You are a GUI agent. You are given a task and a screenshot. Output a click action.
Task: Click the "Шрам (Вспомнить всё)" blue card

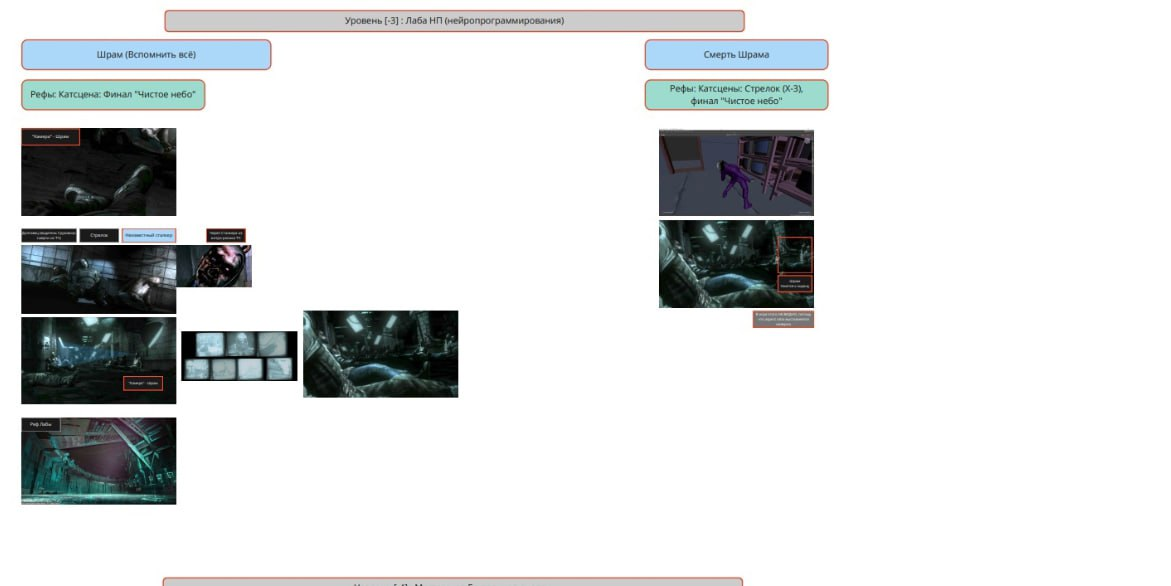pyautogui.click(x=146, y=54)
